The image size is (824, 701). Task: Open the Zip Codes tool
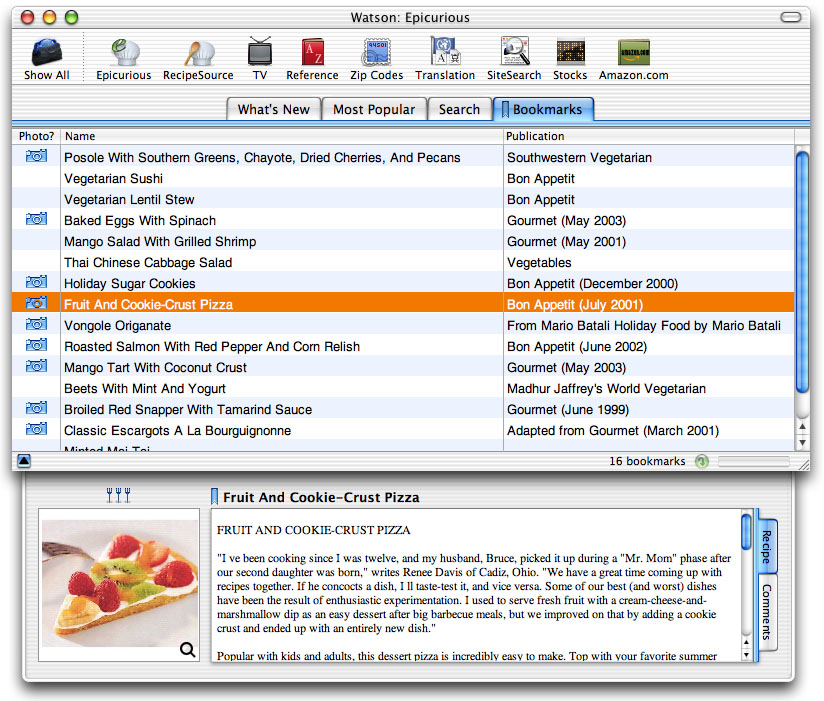click(x=377, y=59)
